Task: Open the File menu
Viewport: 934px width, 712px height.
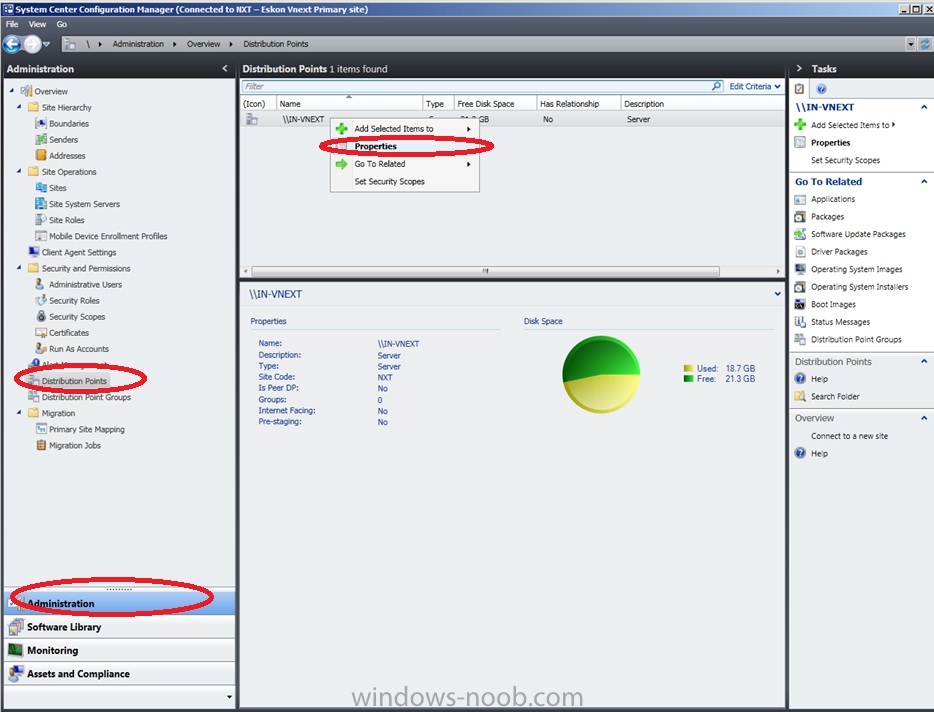Action: (12, 24)
